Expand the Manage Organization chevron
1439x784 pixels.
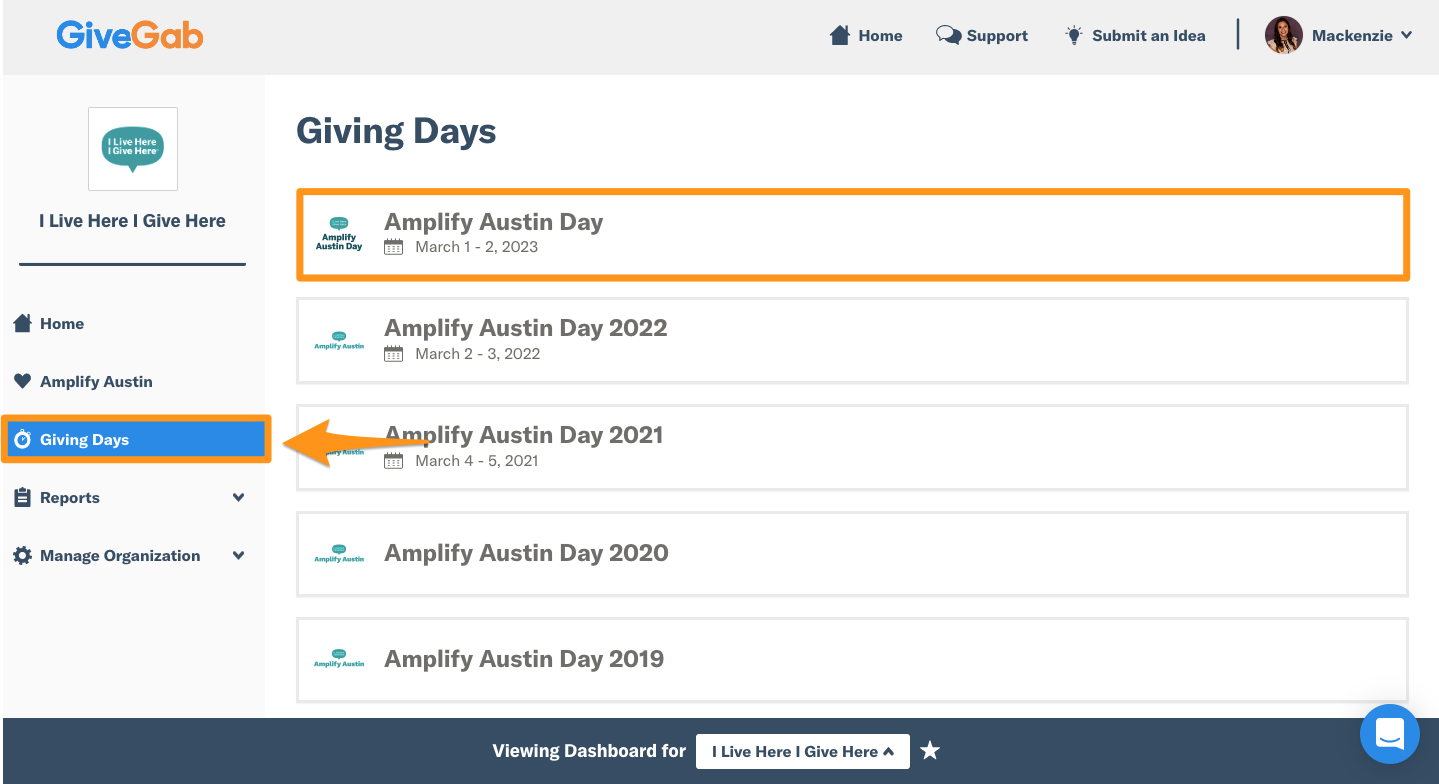tap(238, 555)
